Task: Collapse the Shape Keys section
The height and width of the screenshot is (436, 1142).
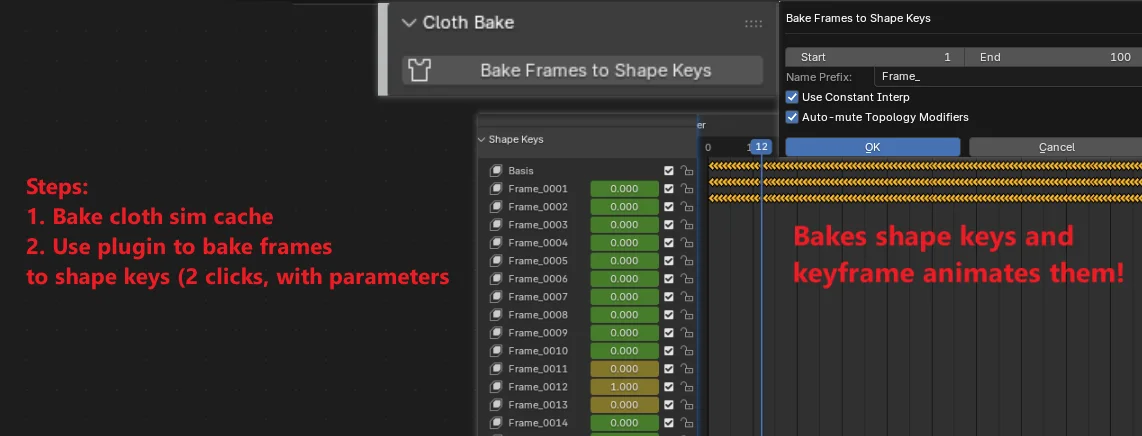Action: coord(481,139)
